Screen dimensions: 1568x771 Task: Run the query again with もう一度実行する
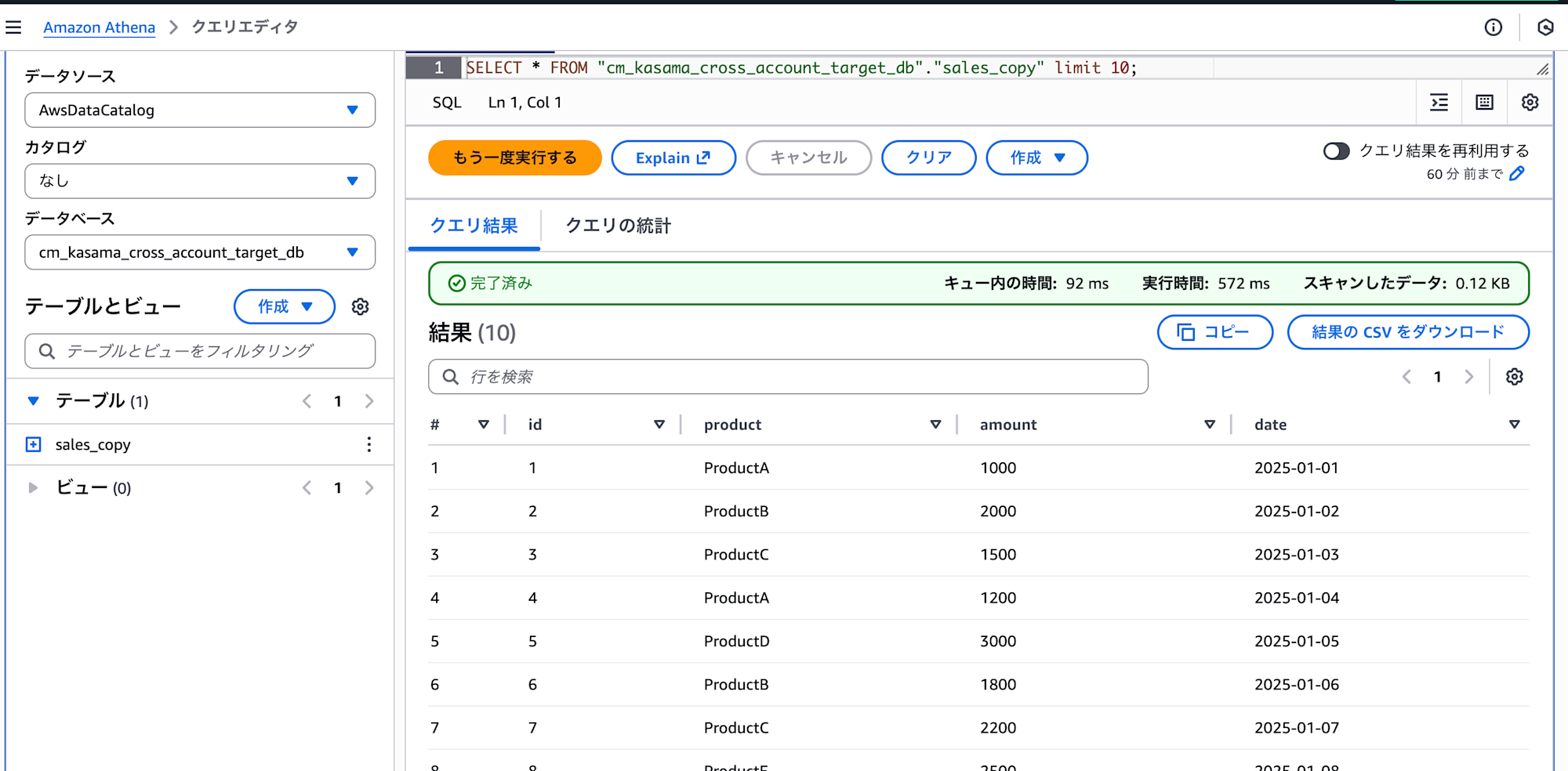click(x=514, y=157)
